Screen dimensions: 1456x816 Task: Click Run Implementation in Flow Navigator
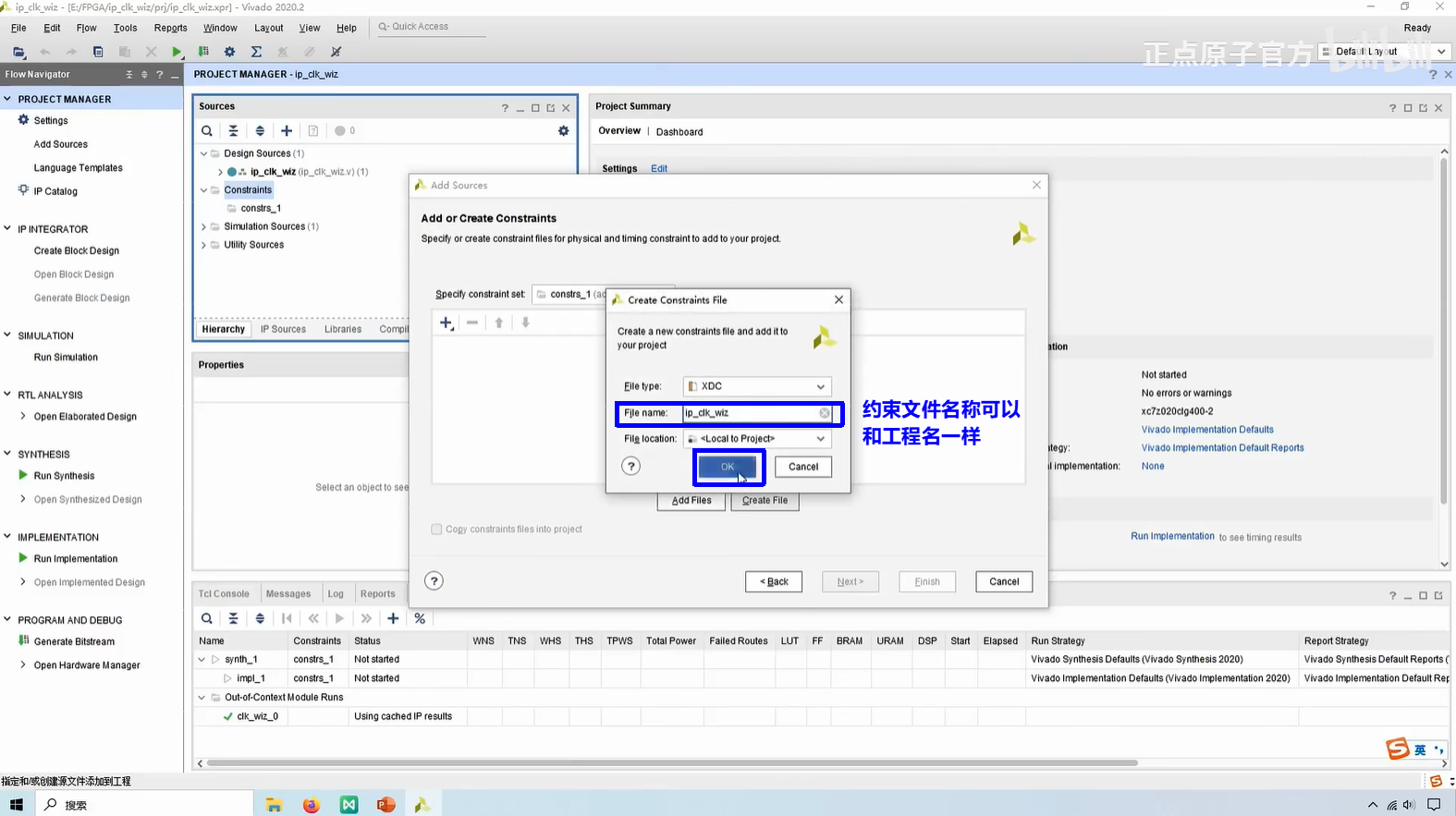[76, 559]
